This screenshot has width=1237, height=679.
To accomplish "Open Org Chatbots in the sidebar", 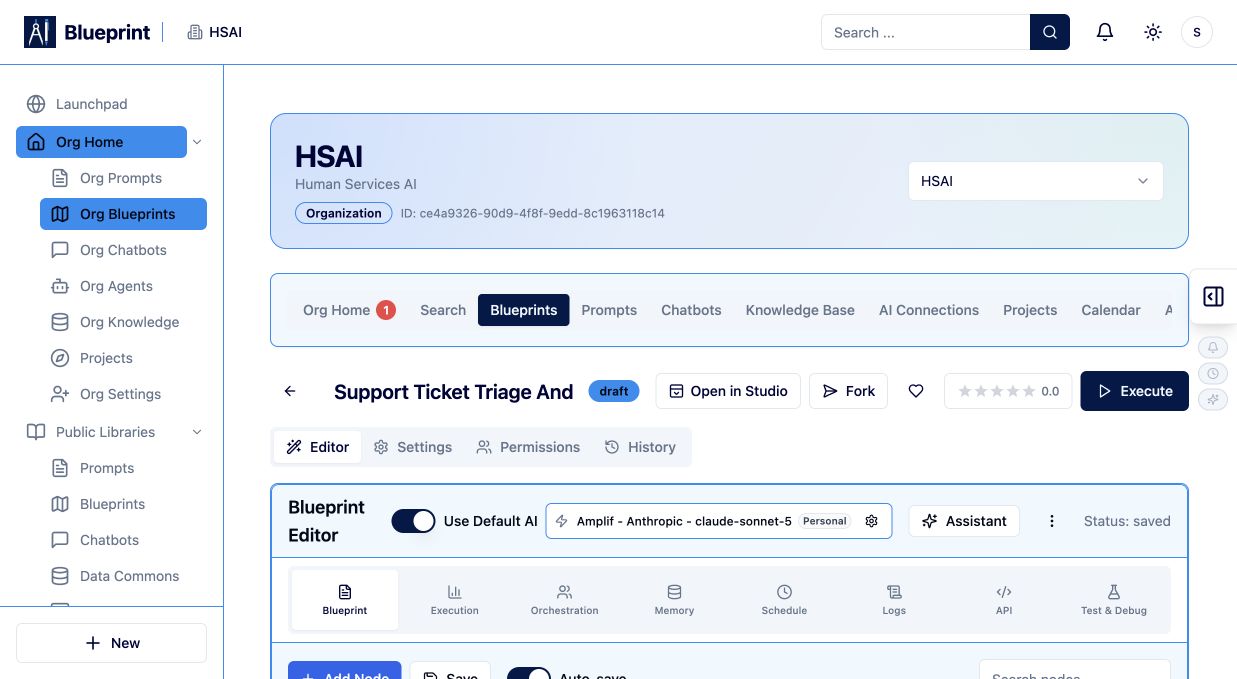I will click(123, 250).
